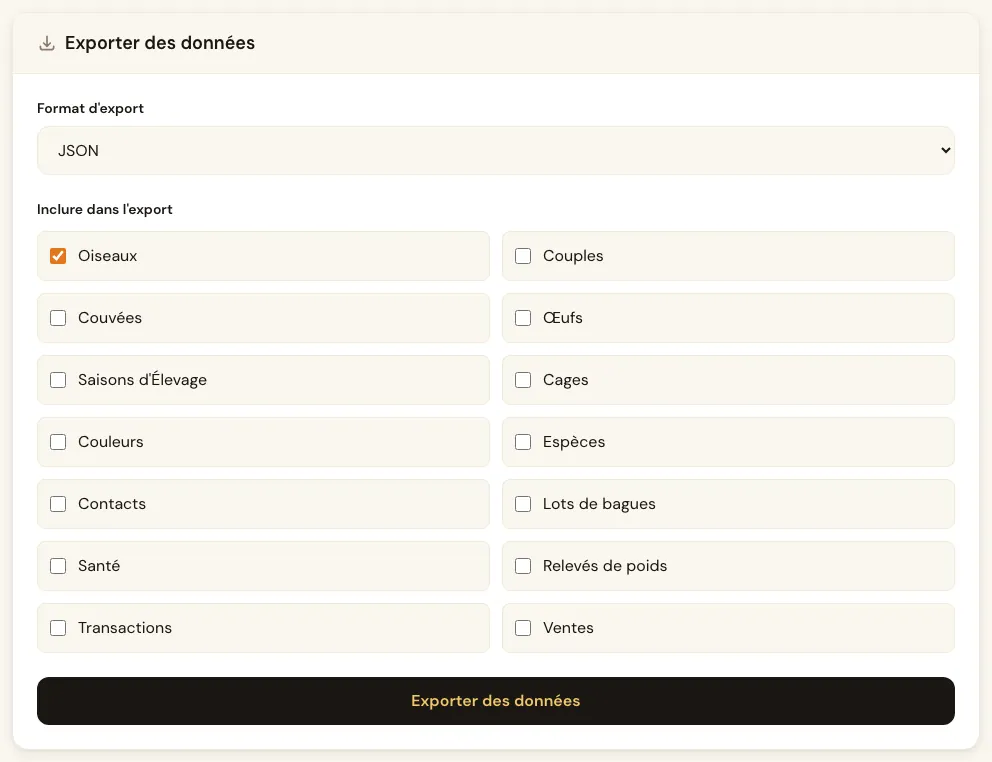Toggle the Couleurs checkbox
This screenshot has width=992, height=762.
coord(58,442)
